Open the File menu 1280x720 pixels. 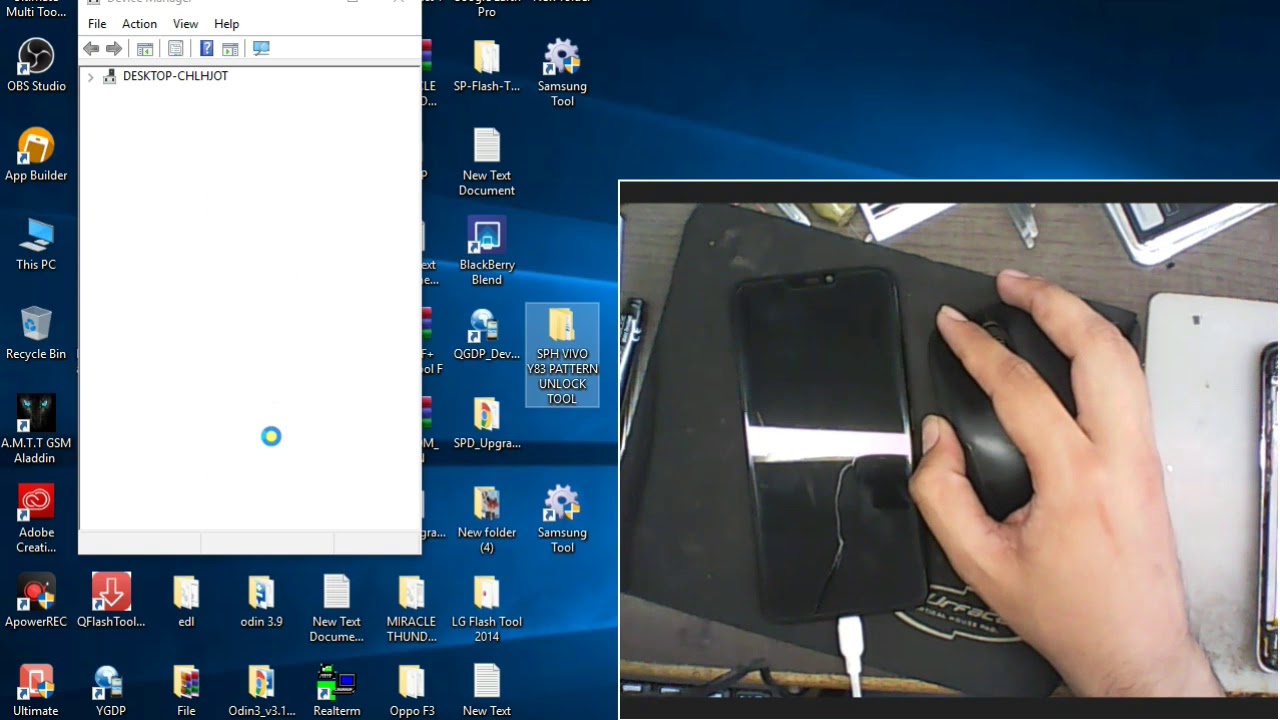pos(97,24)
